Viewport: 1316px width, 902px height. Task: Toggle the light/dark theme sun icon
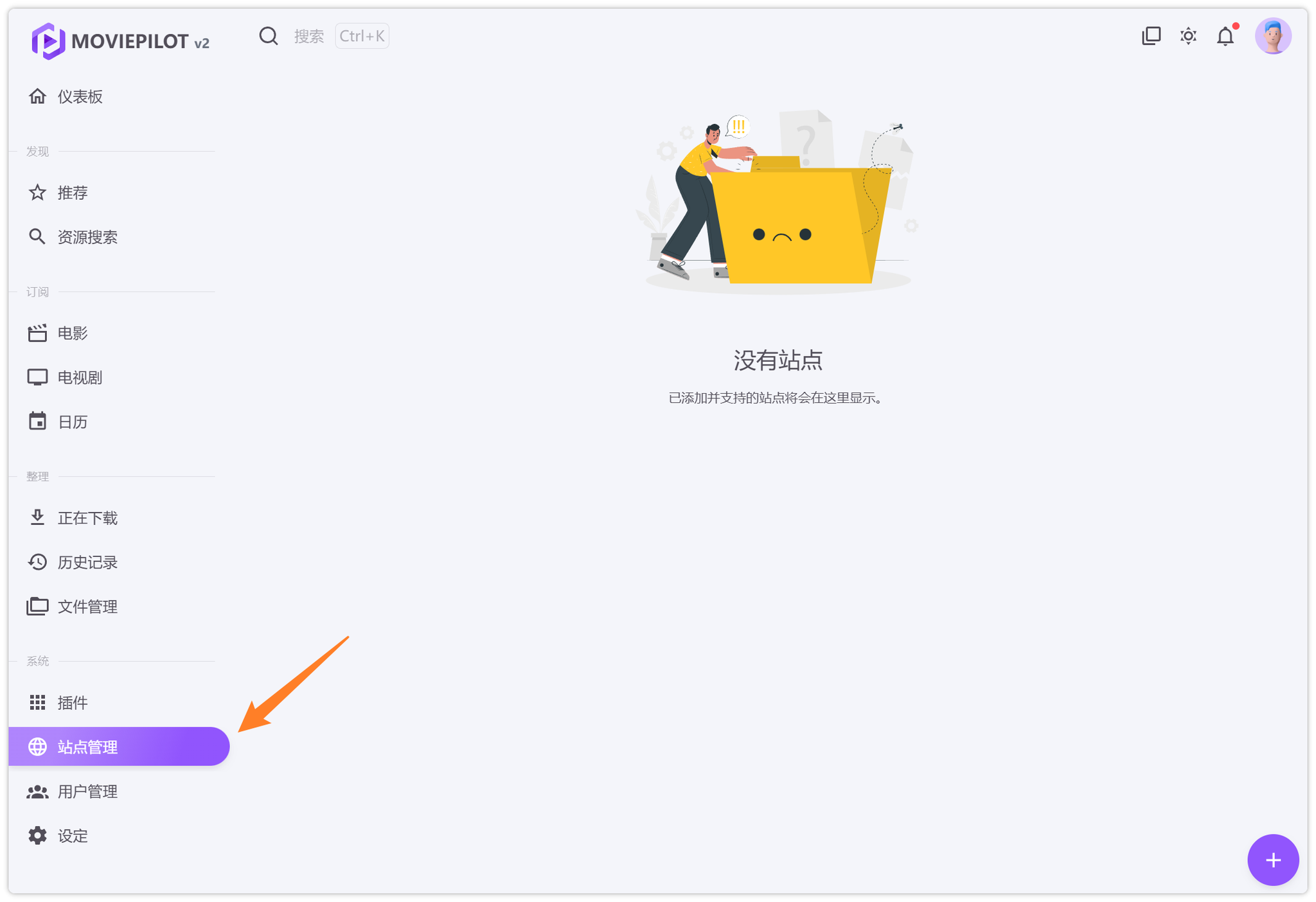point(1188,36)
